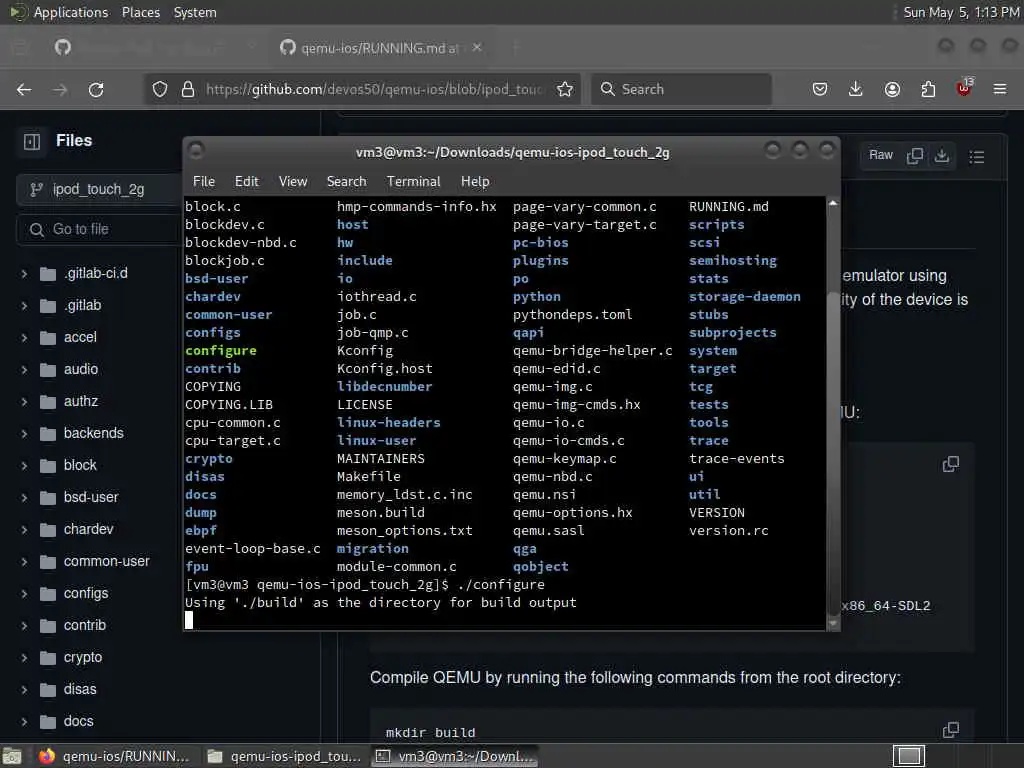Image resolution: width=1024 pixels, height=768 pixels.
Task: View the Raw version of RUNNING.md
Action: (880, 155)
